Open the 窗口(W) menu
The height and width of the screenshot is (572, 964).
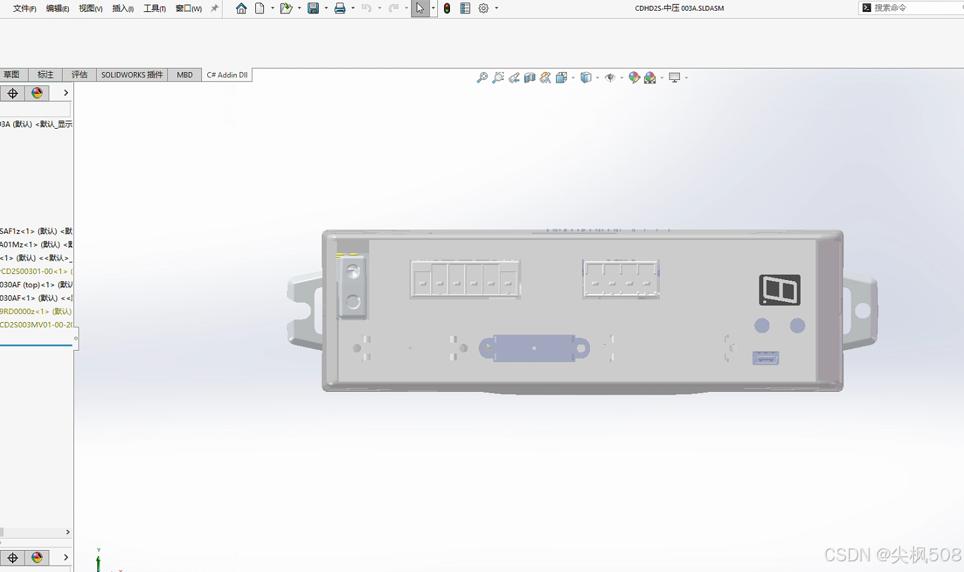pyautogui.click(x=189, y=9)
